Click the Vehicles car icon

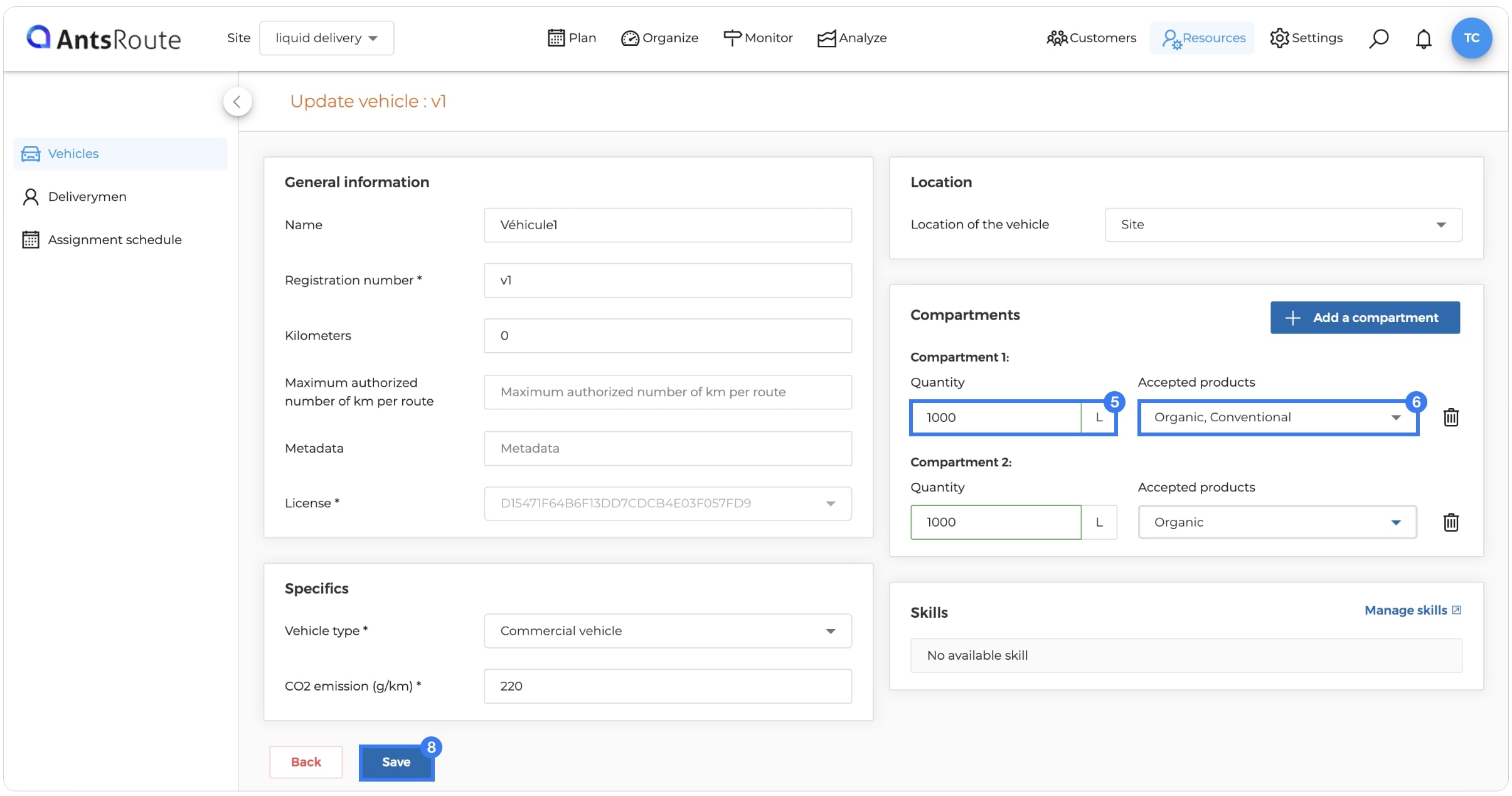31,154
